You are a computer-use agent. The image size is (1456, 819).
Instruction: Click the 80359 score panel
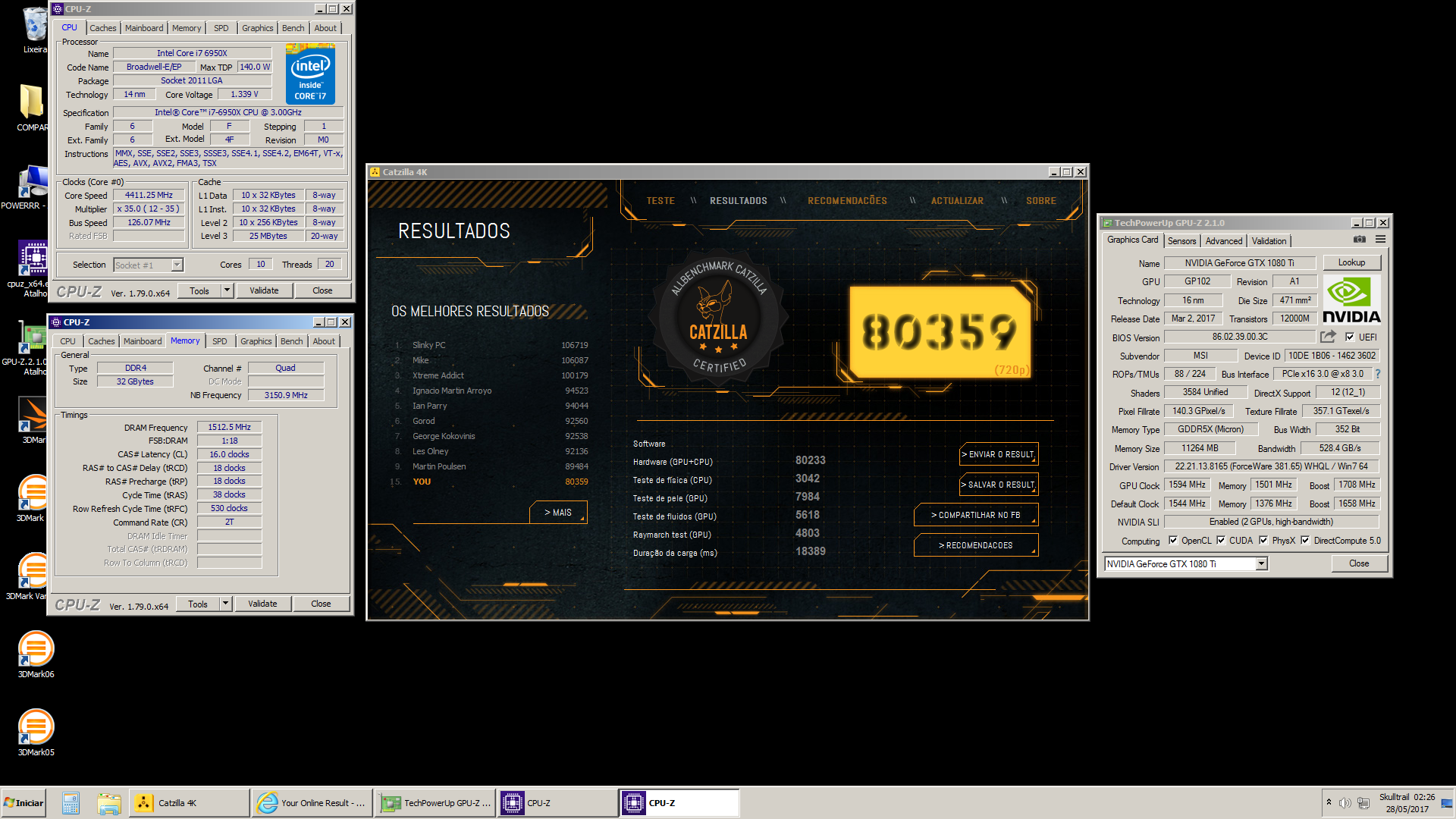point(940,331)
